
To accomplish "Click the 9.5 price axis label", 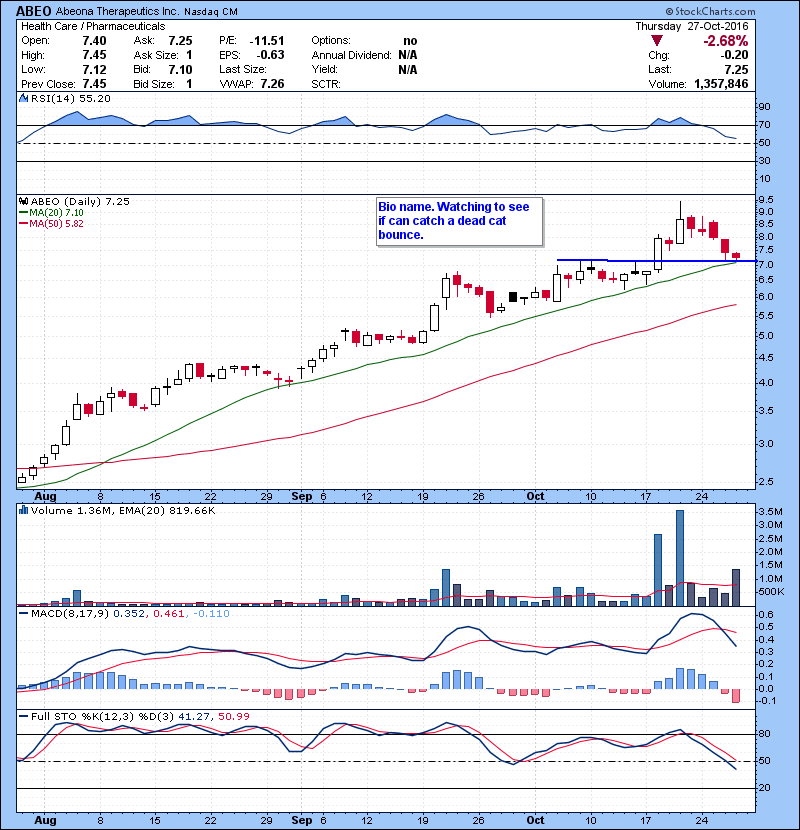I will tap(766, 200).
